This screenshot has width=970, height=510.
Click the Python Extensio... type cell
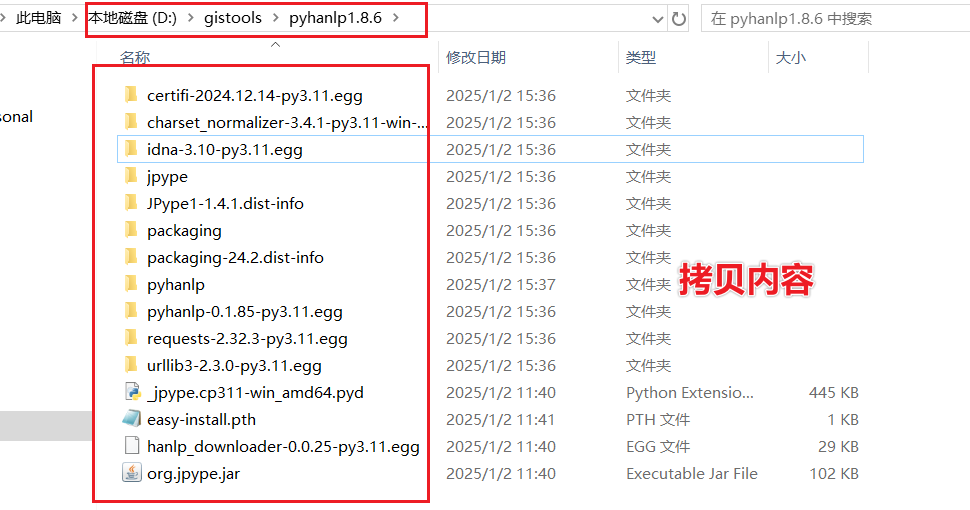(690, 392)
